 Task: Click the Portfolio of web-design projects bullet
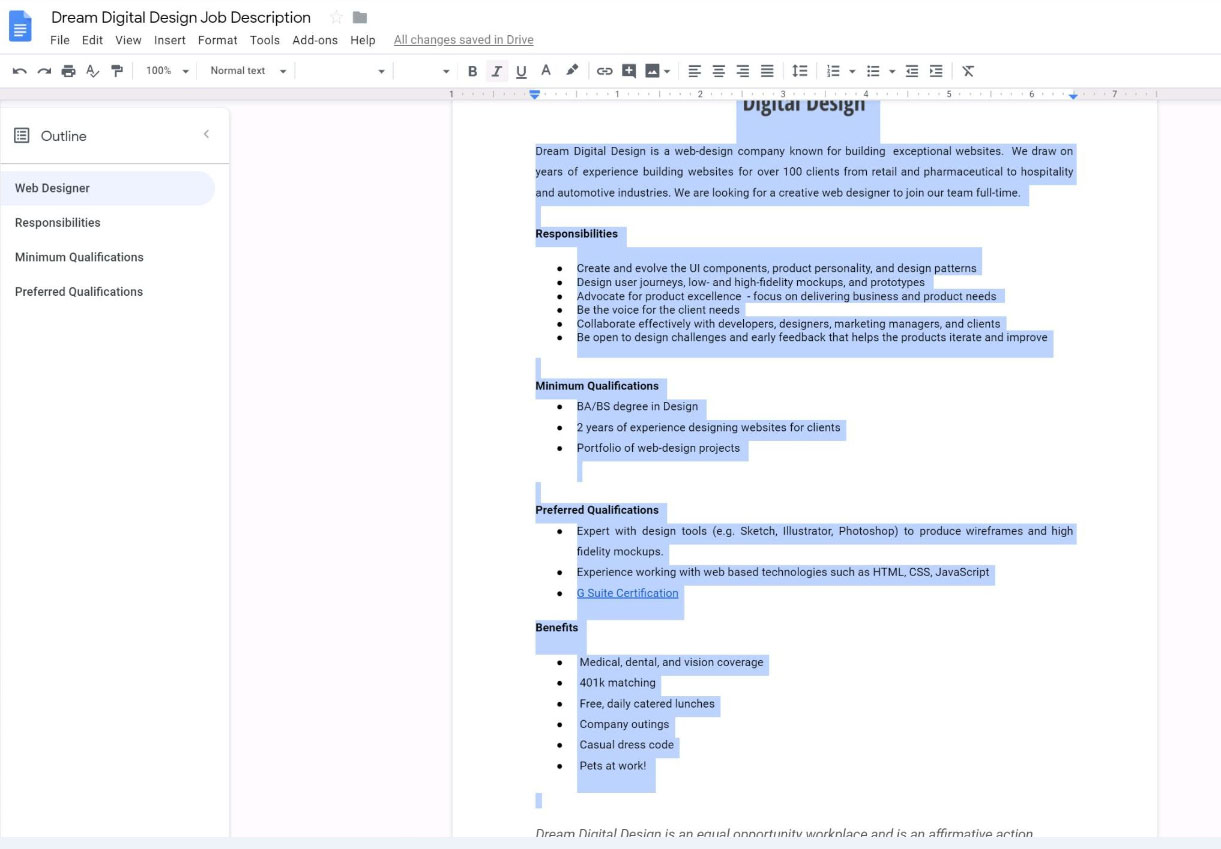[x=658, y=448]
